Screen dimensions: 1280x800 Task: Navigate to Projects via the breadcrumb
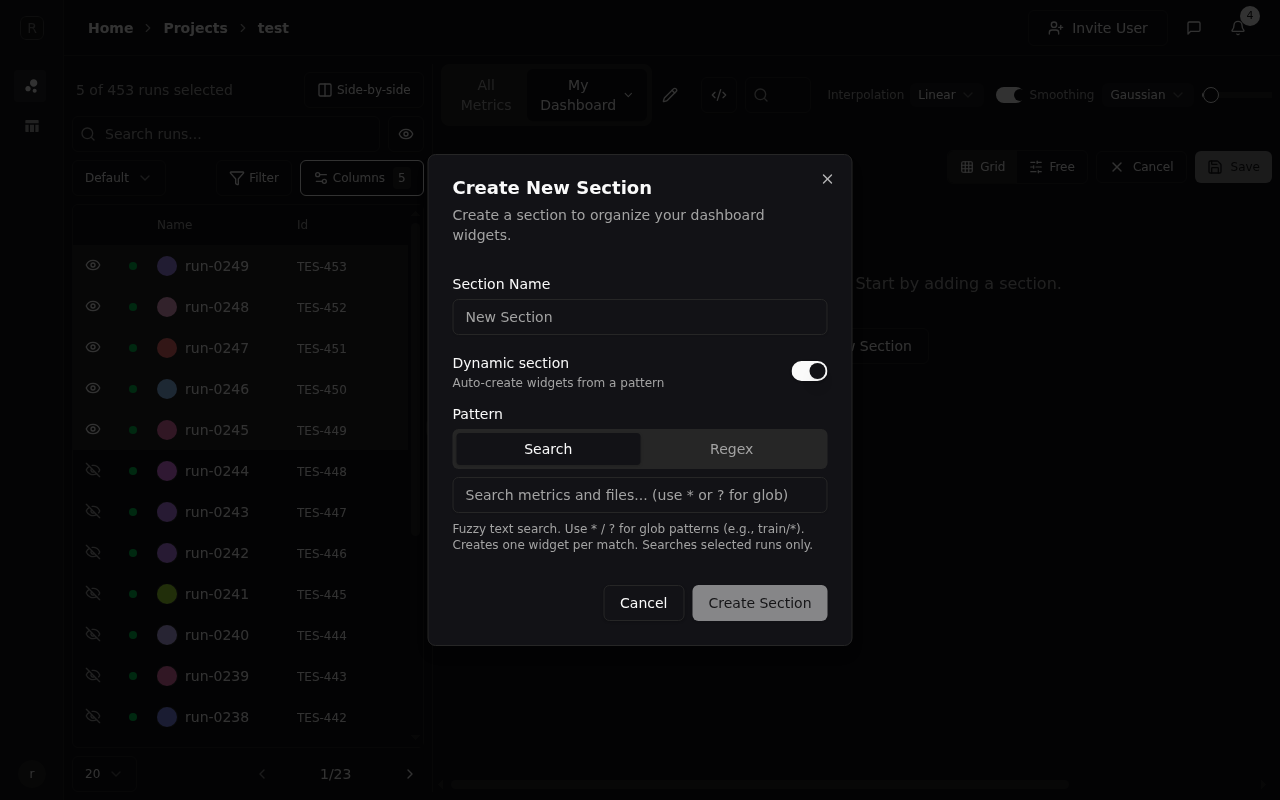pos(195,27)
